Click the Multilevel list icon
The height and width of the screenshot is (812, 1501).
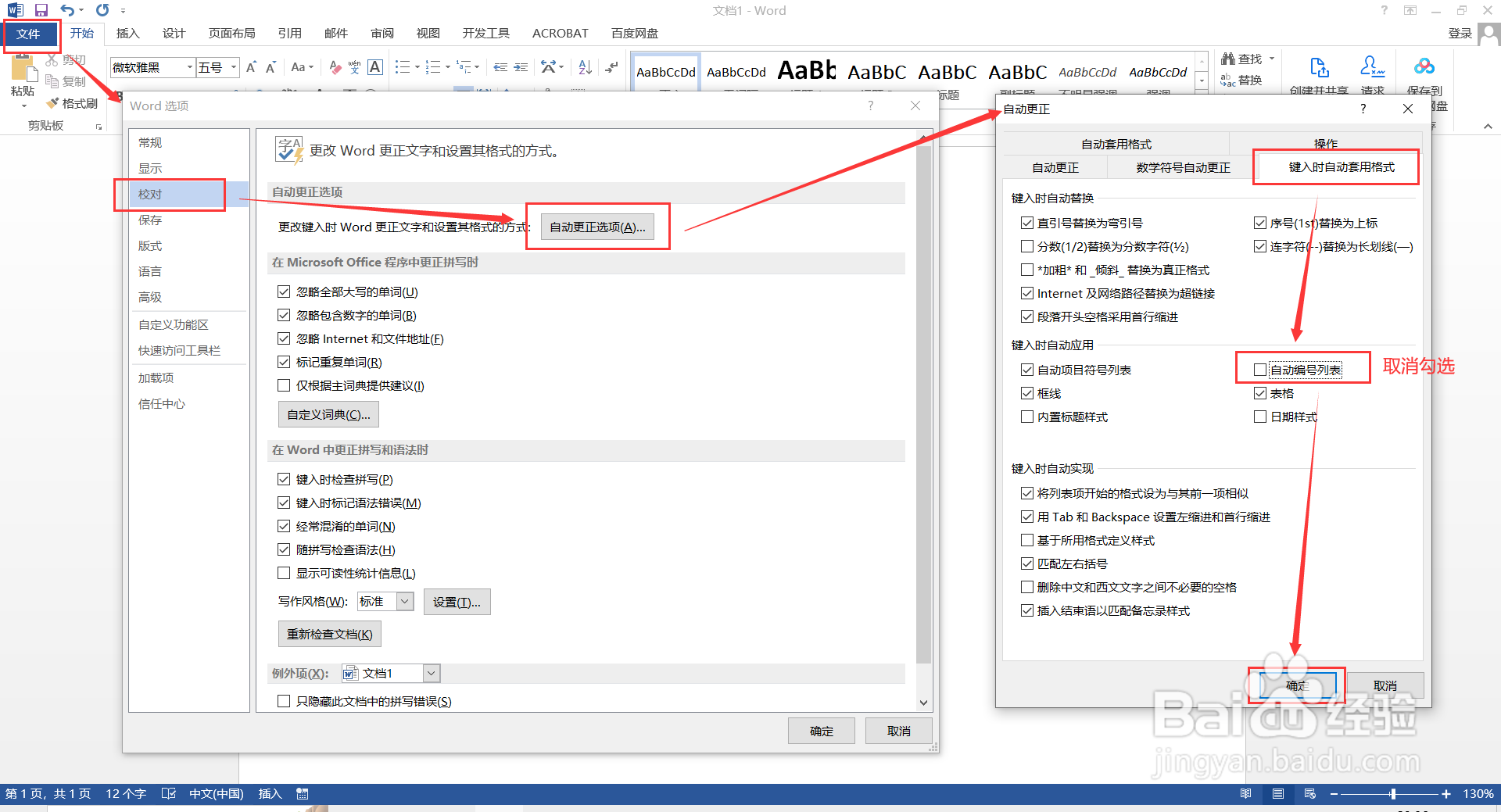pos(464,67)
